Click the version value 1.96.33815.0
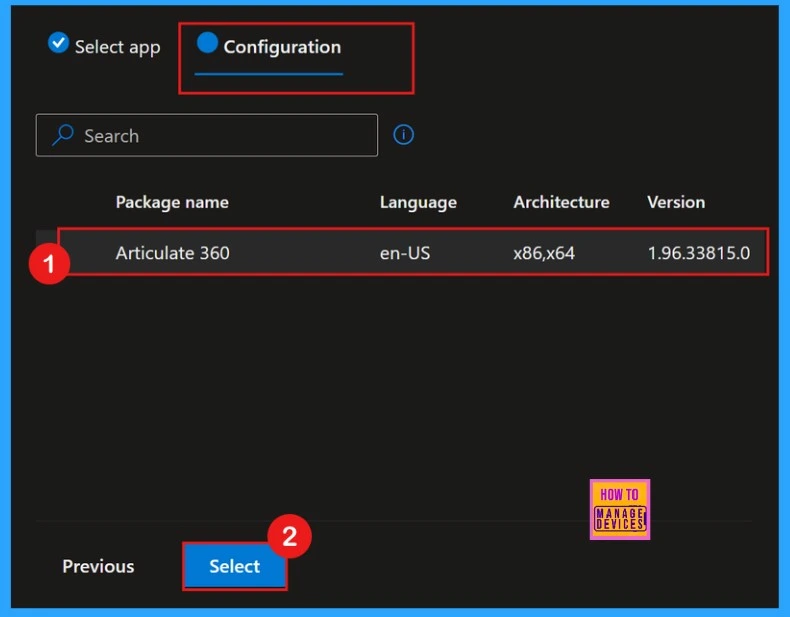 pyautogui.click(x=699, y=253)
